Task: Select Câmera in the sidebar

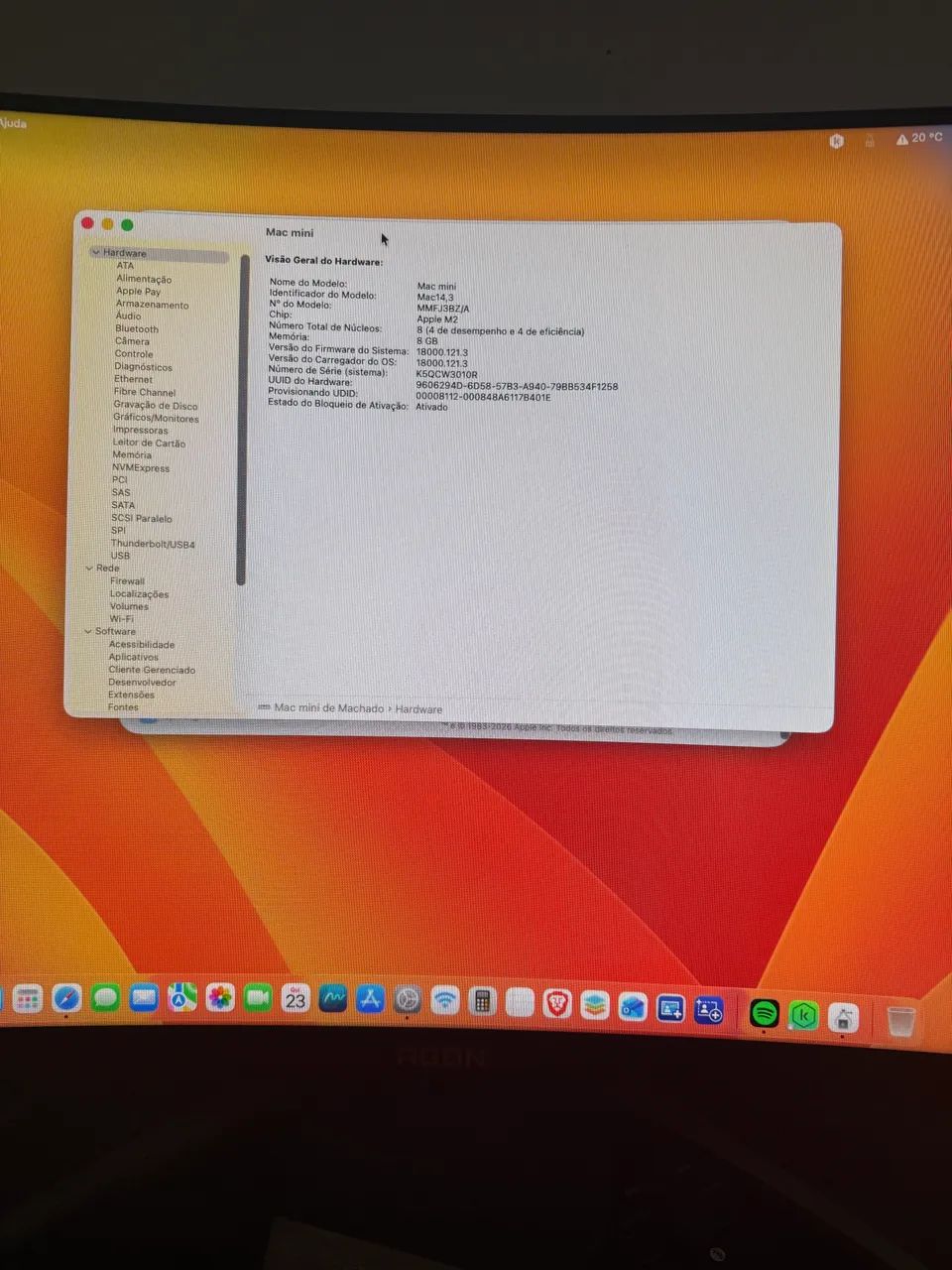Action: point(132,341)
